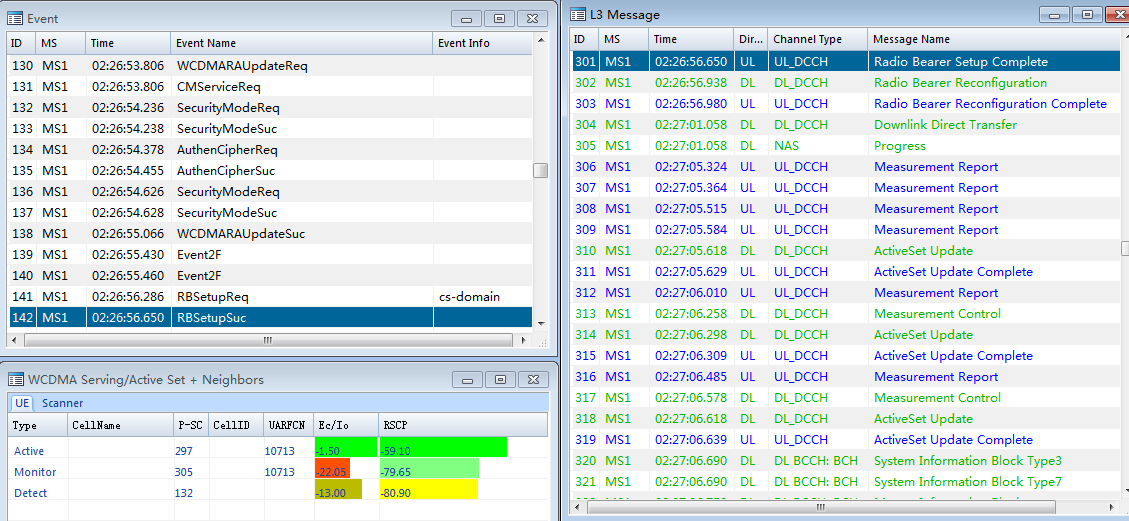Screen dimensions: 1129x521
Task: Select Radio Bearer Setup Complete message
Action: (845, 61)
